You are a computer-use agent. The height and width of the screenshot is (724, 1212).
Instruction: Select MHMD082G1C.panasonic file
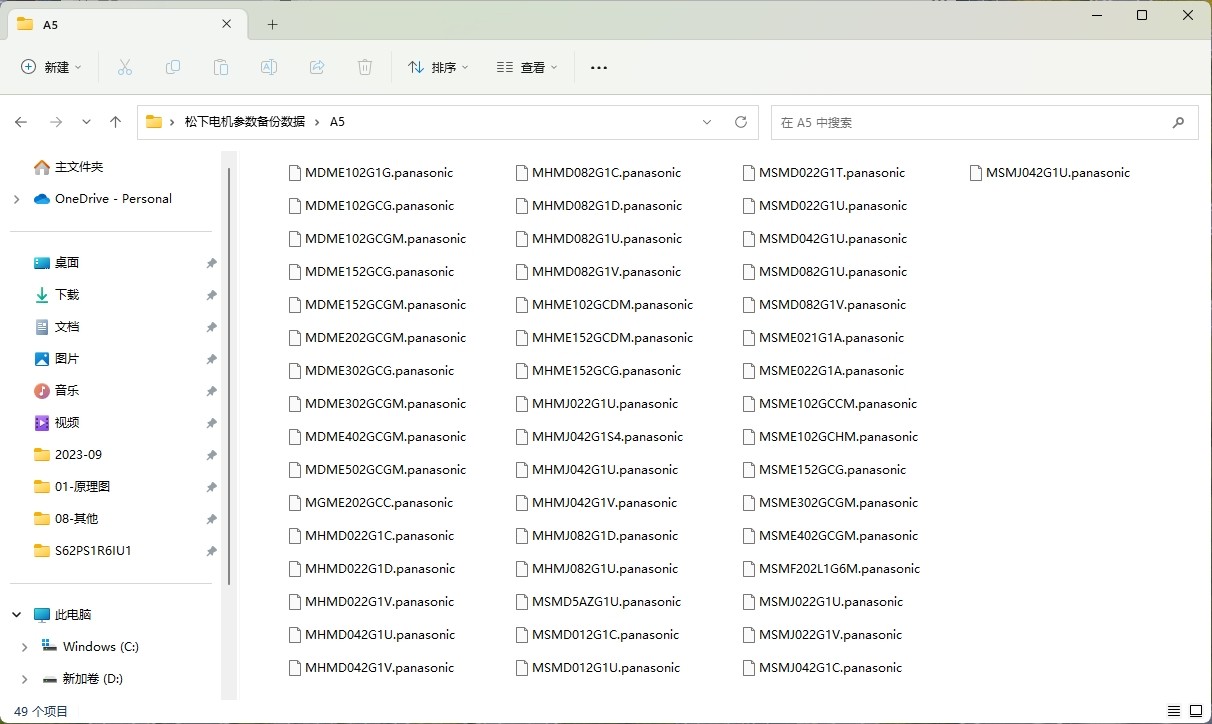pos(598,172)
